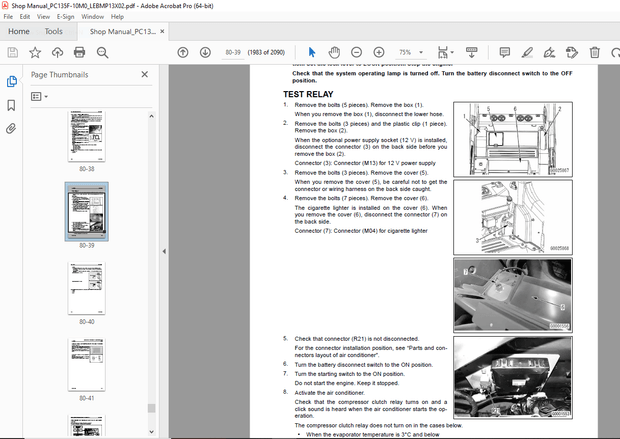Viewport: 620px width, 439px height.
Task: Open the Help menu
Action: [117, 17]
